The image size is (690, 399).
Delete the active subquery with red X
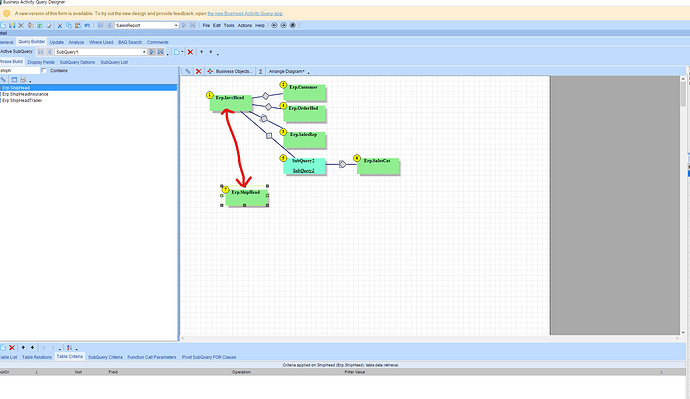pyautogui.click(x=190, y=52)
